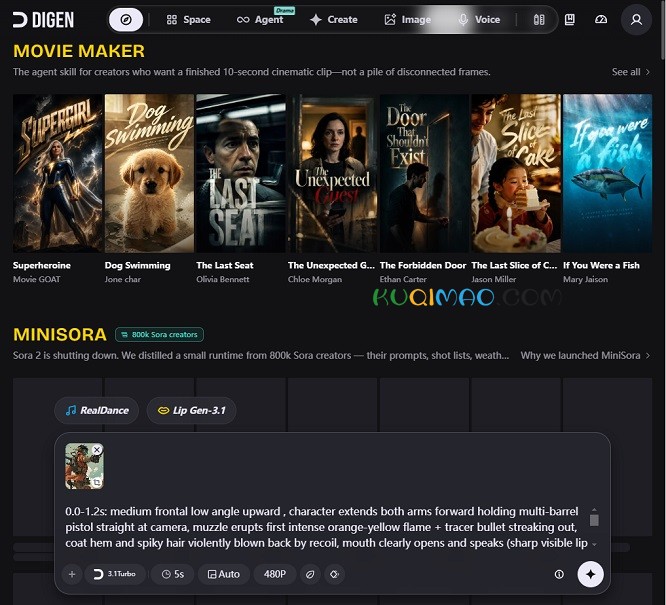Viewport: 666px width, 605px height.
Task: Click the creator name Mary Jaison
Action: coord(585,279)
